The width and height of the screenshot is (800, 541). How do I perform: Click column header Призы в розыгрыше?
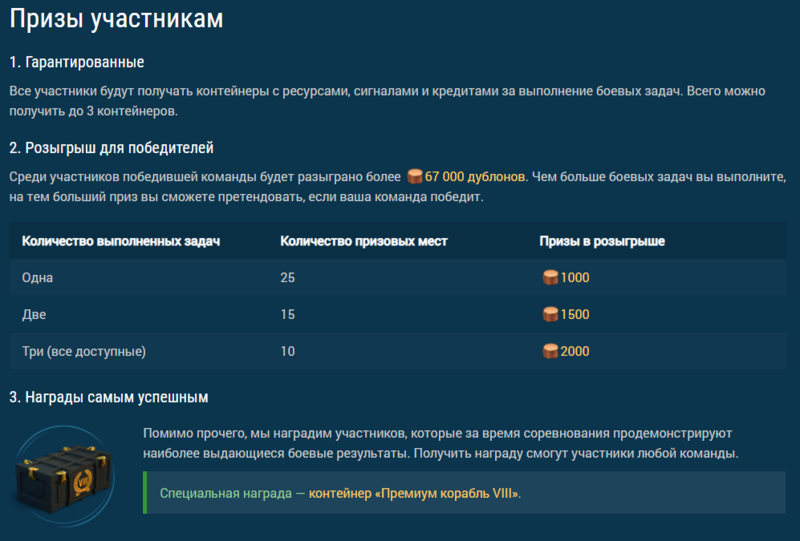tap(602, 241)
